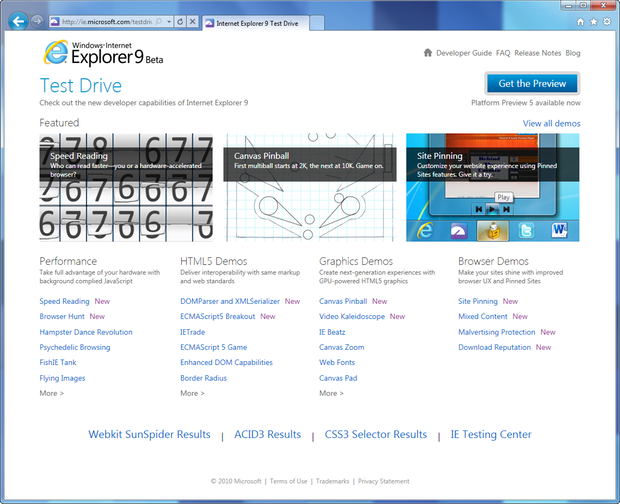Image resolution: width=620 pixels, height=504 pixels.
Task: Open the Web Fonts demo
Action: [x=337, y=362]
